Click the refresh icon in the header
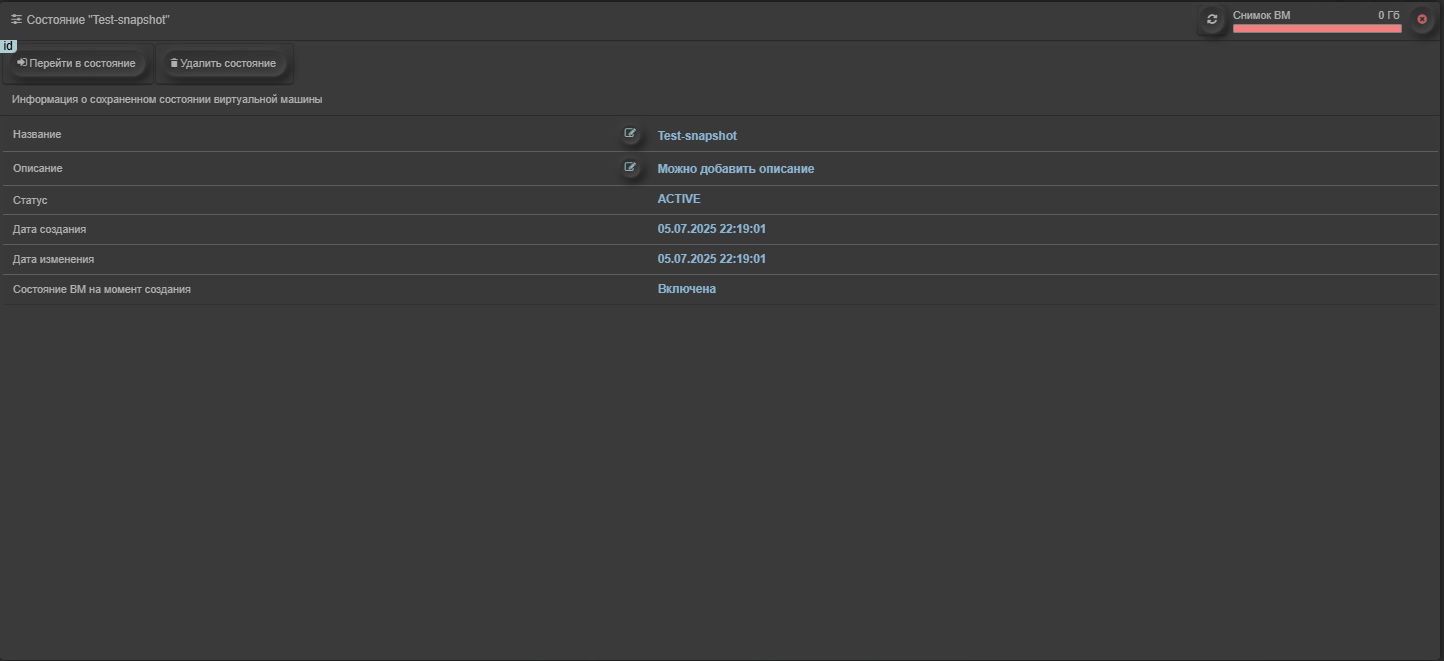 pos(1212,19)
